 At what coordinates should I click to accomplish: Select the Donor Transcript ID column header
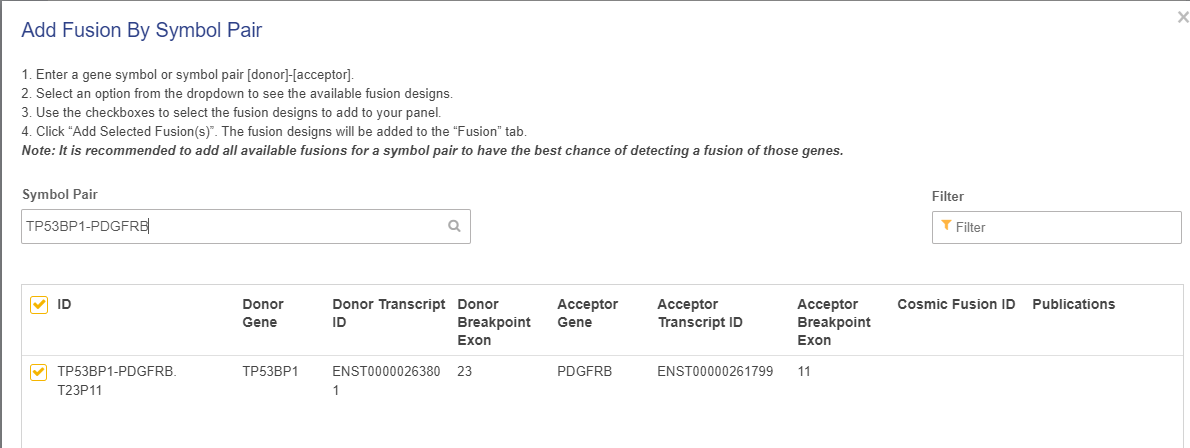tap(388, 313)
